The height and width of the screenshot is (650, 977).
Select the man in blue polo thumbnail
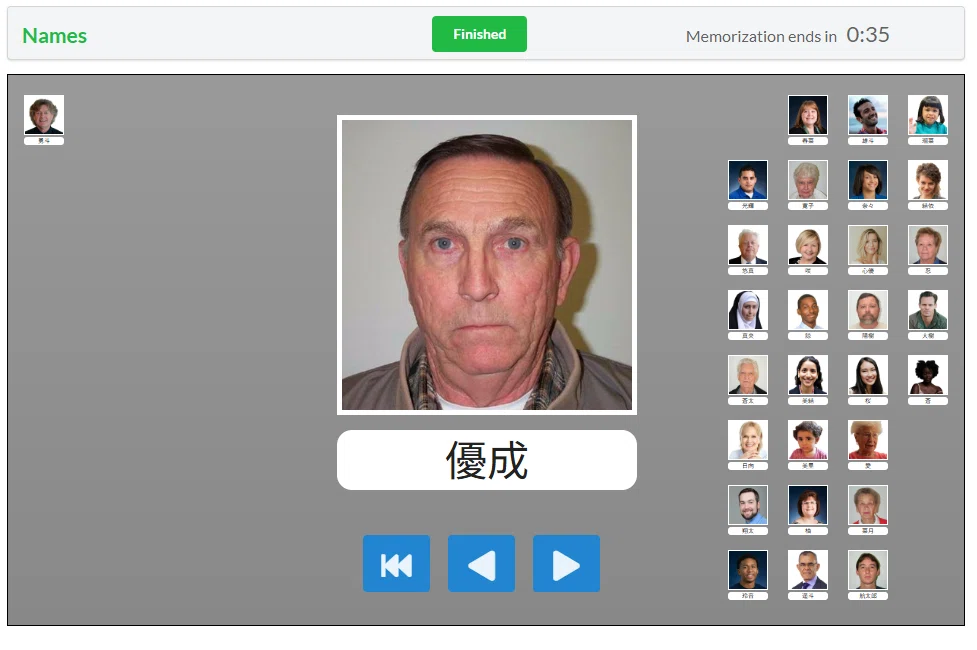748,180
